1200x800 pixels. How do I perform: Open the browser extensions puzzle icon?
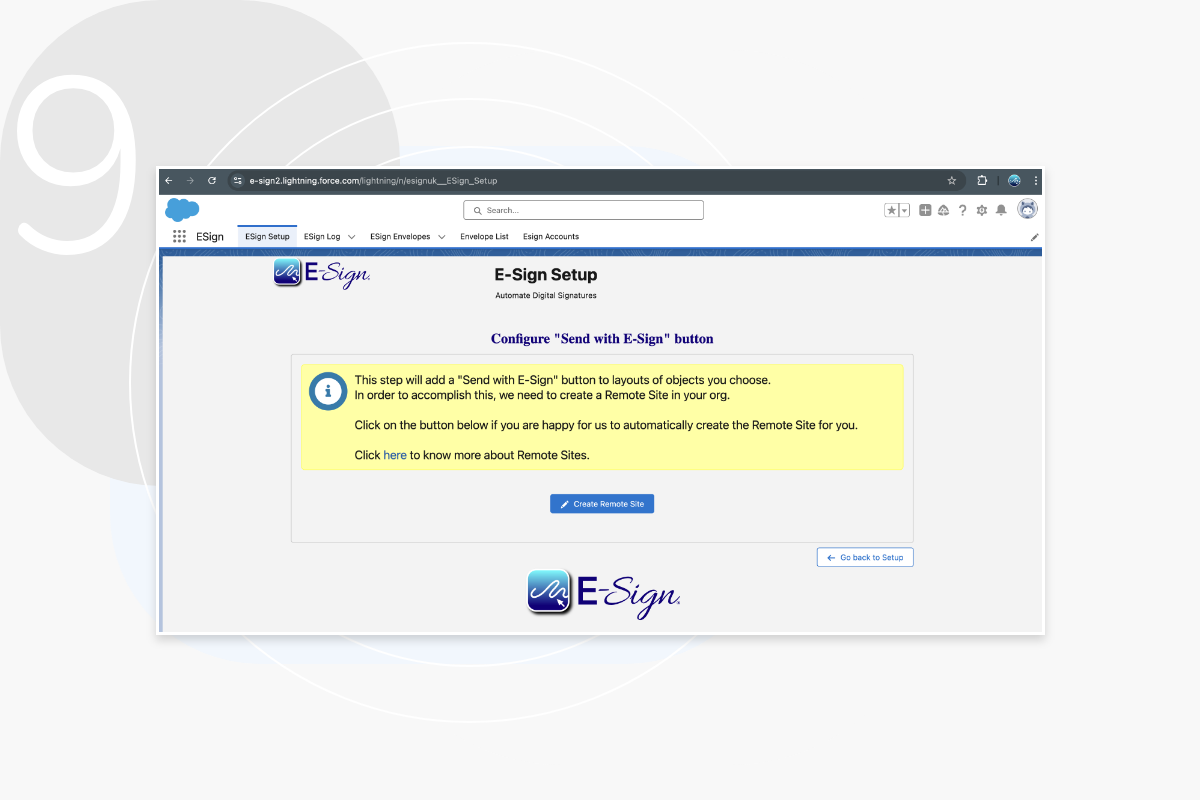point(982,181)
